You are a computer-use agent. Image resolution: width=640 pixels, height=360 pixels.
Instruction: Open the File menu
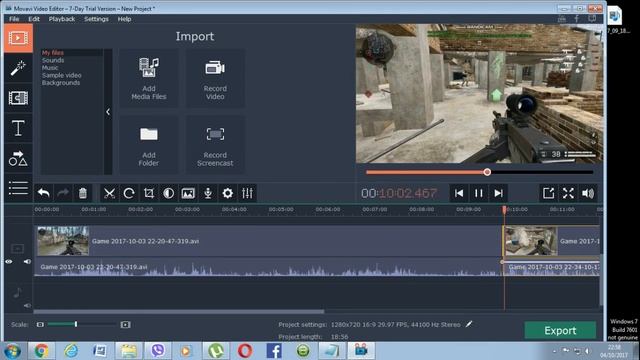[14, 19]
